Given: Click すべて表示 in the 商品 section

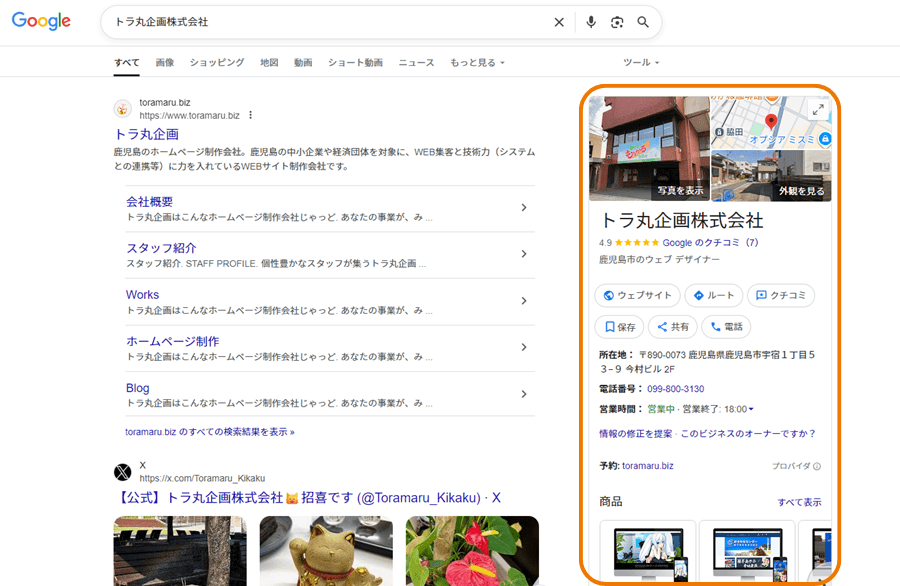Looking at the screenshot, I should [799, 502].
